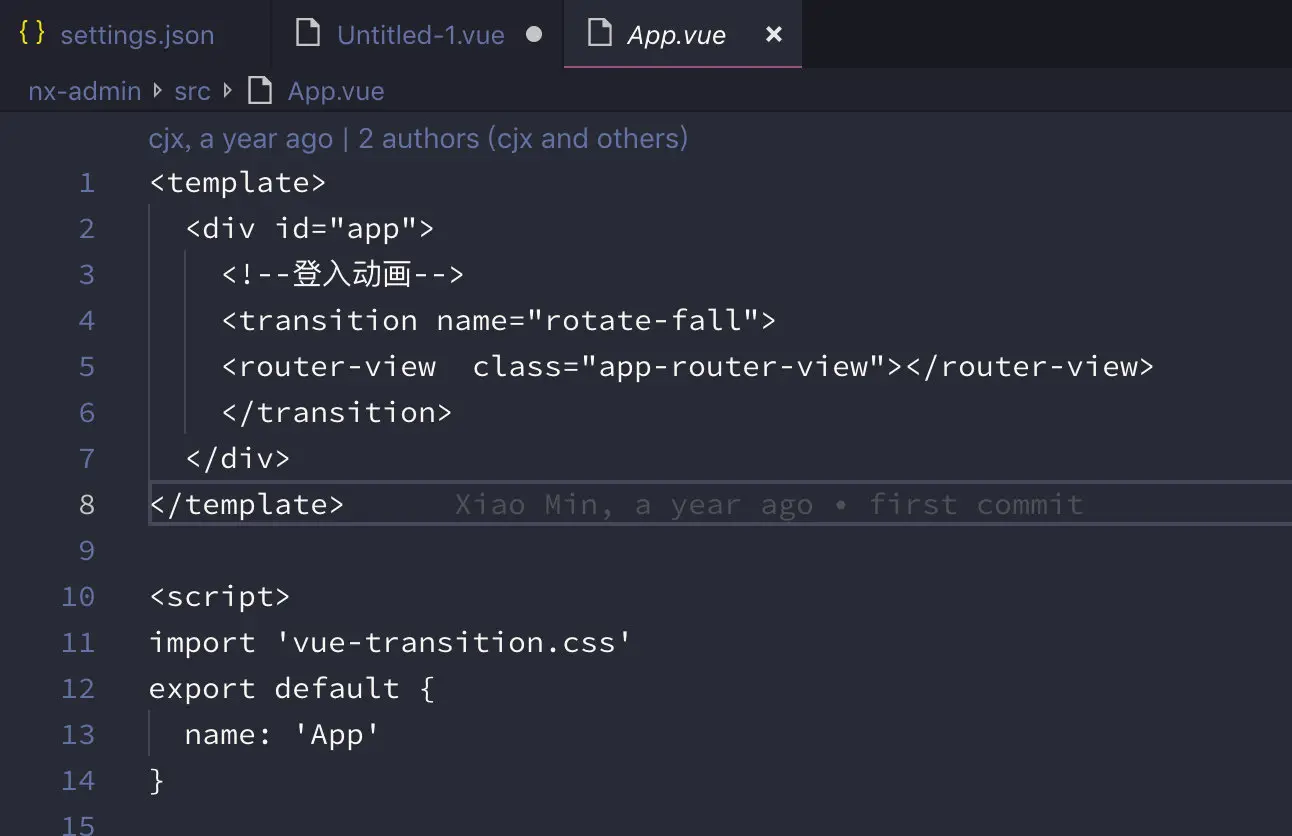
Task: Switch to the Untitled-1.vue tab
Action: [x=420, y=34]
